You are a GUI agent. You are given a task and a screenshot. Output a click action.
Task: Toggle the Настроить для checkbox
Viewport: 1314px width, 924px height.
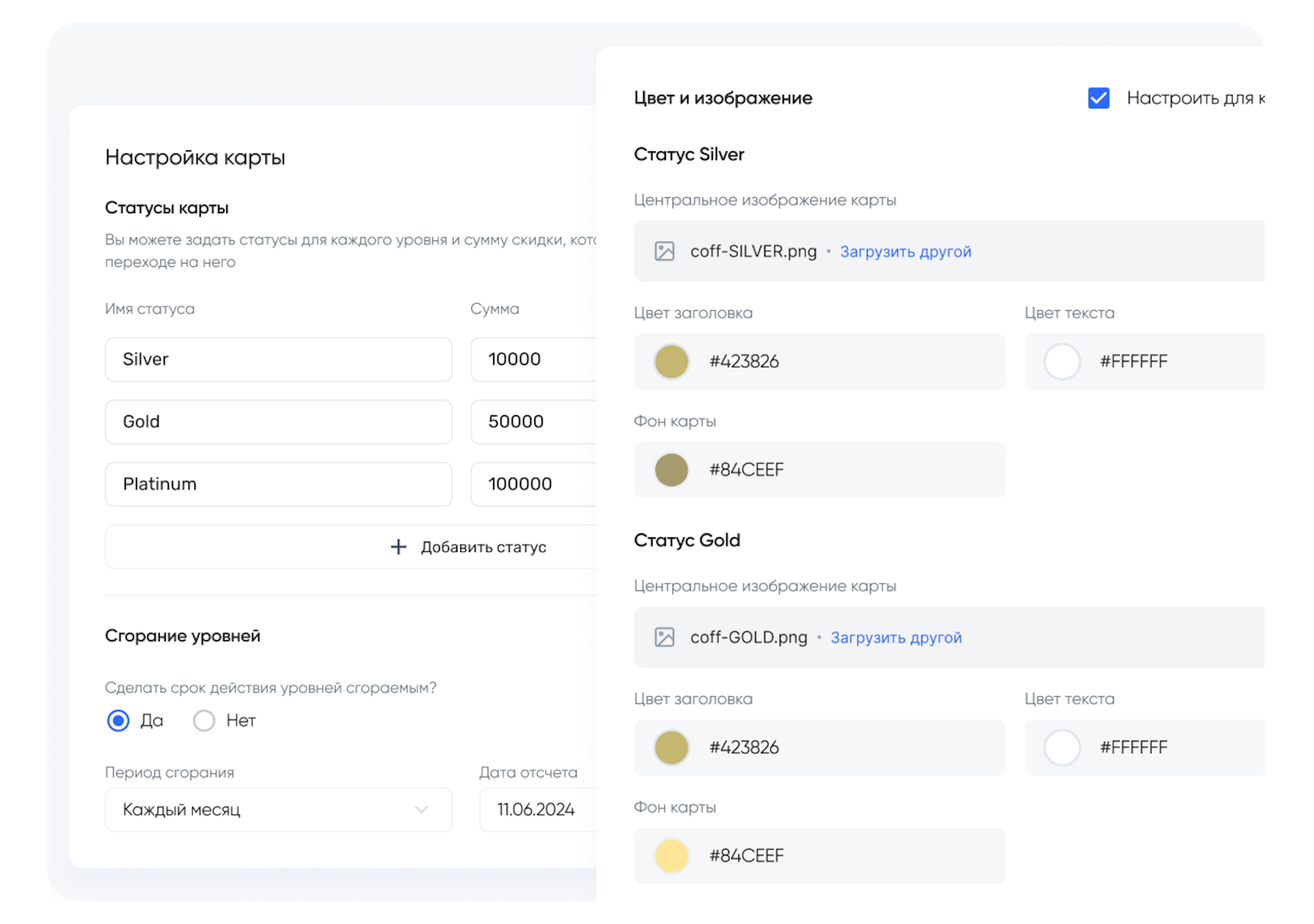pyautogui.click(x=1098, y=98)
